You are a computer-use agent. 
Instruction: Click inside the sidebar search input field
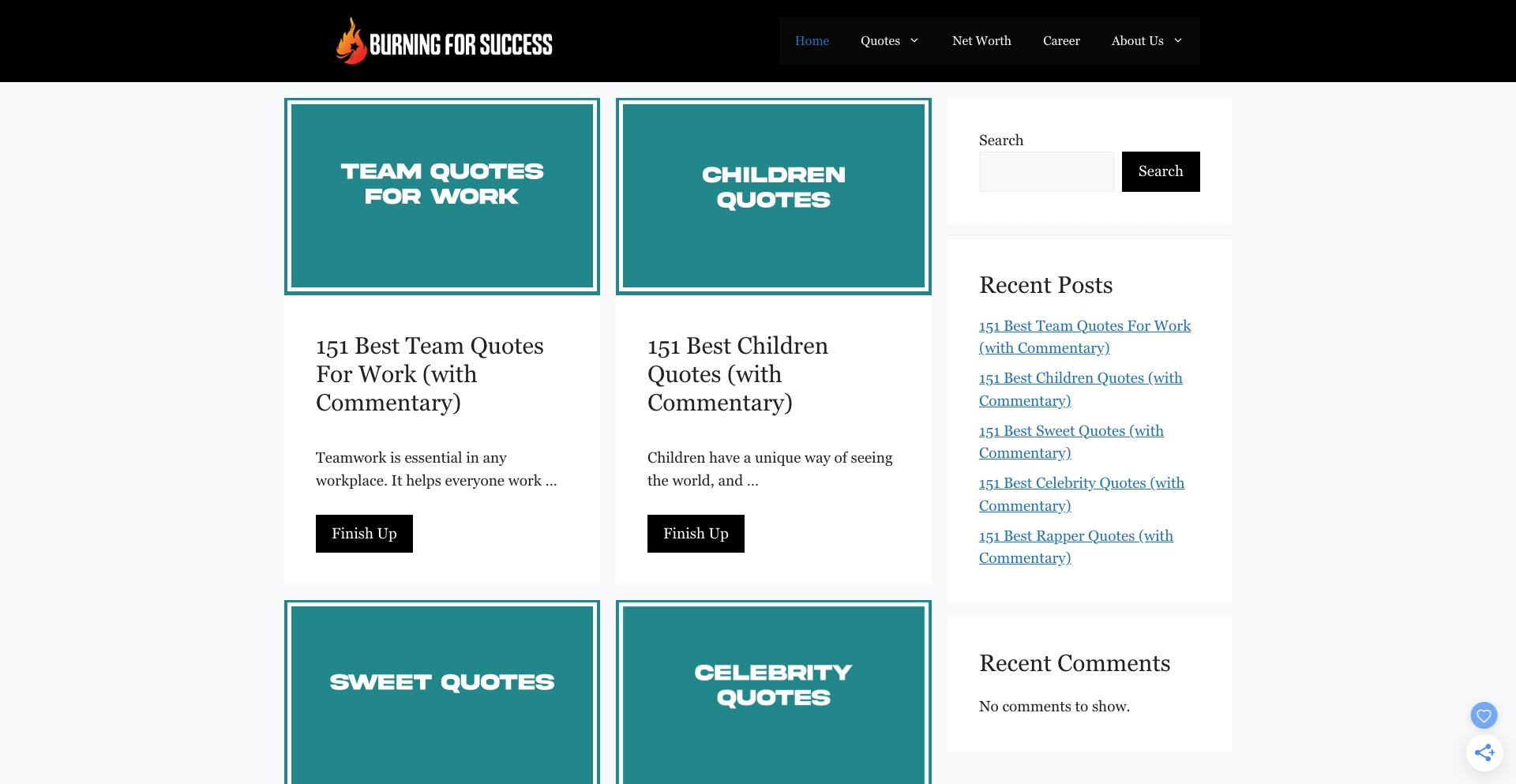click(1046, 171)
